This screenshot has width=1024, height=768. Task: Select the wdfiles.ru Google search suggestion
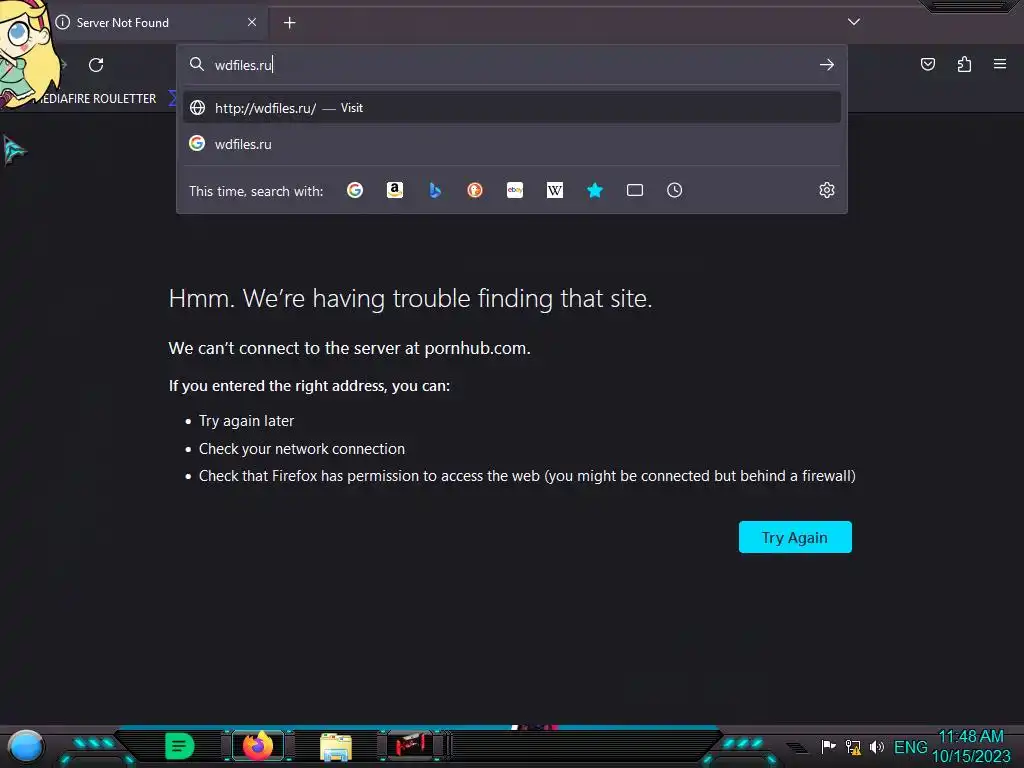512,144
